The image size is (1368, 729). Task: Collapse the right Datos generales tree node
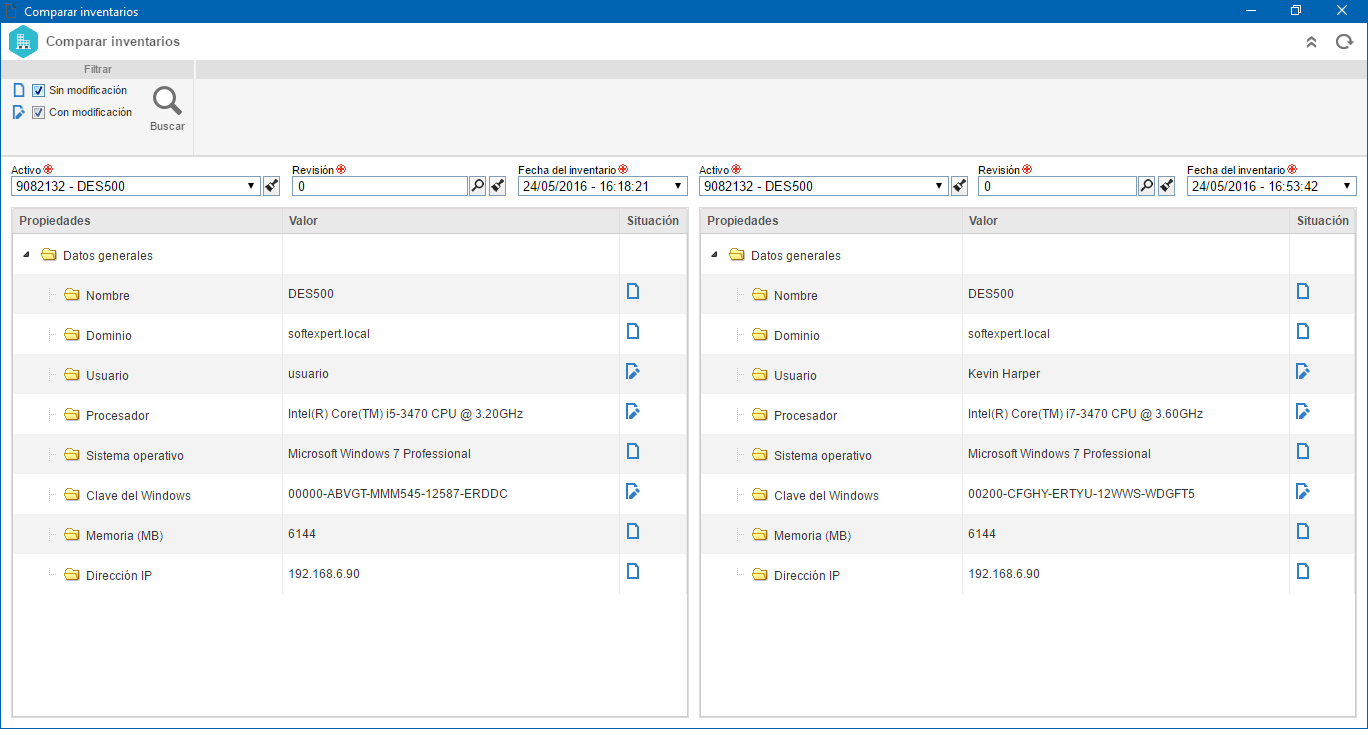(713, 254)
